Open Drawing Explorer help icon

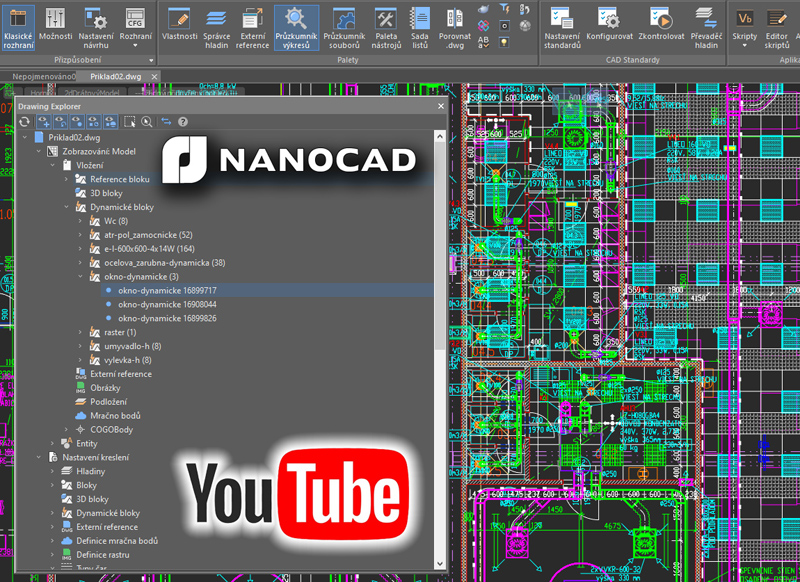tap(183, 121)
